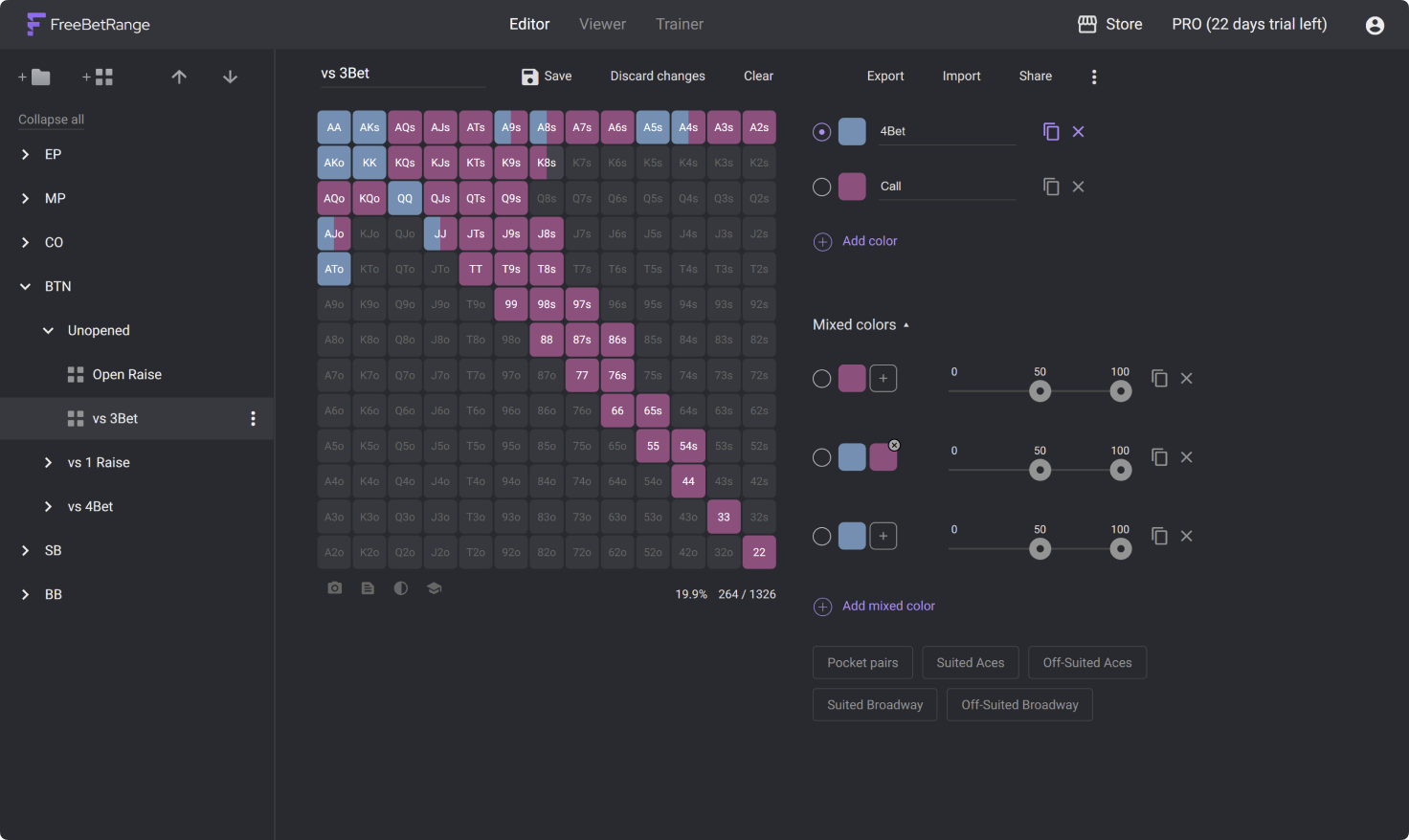Image resolution: width=1409 pixels, height=840 pixels.
Task: Open range notes via the document icon
Action: [368, 587]
